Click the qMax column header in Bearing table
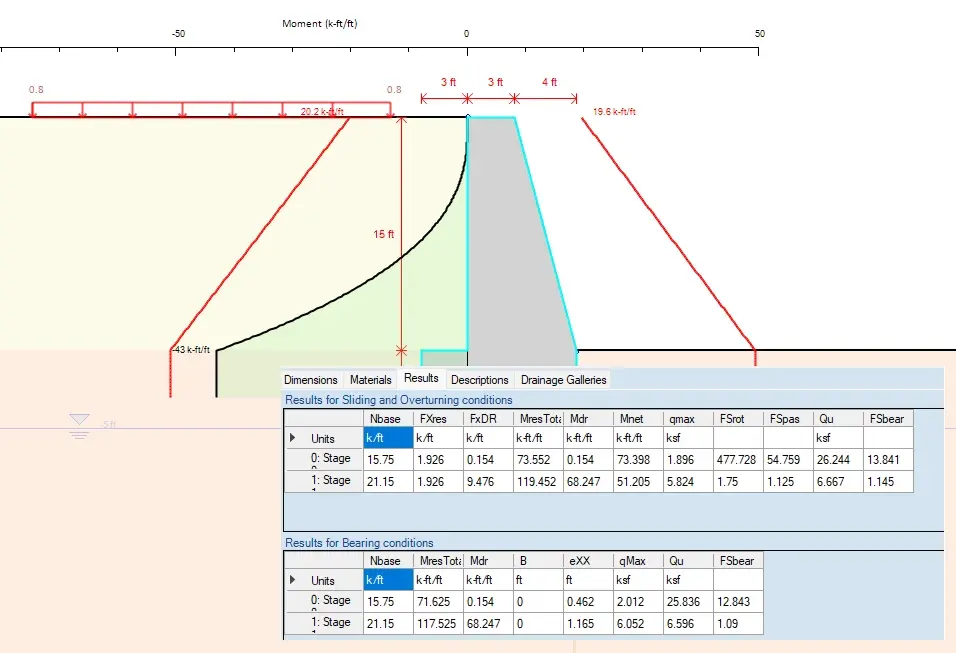The width and height of the screenshot is (956, 653). pyautogui.click(x=638, y=561)
